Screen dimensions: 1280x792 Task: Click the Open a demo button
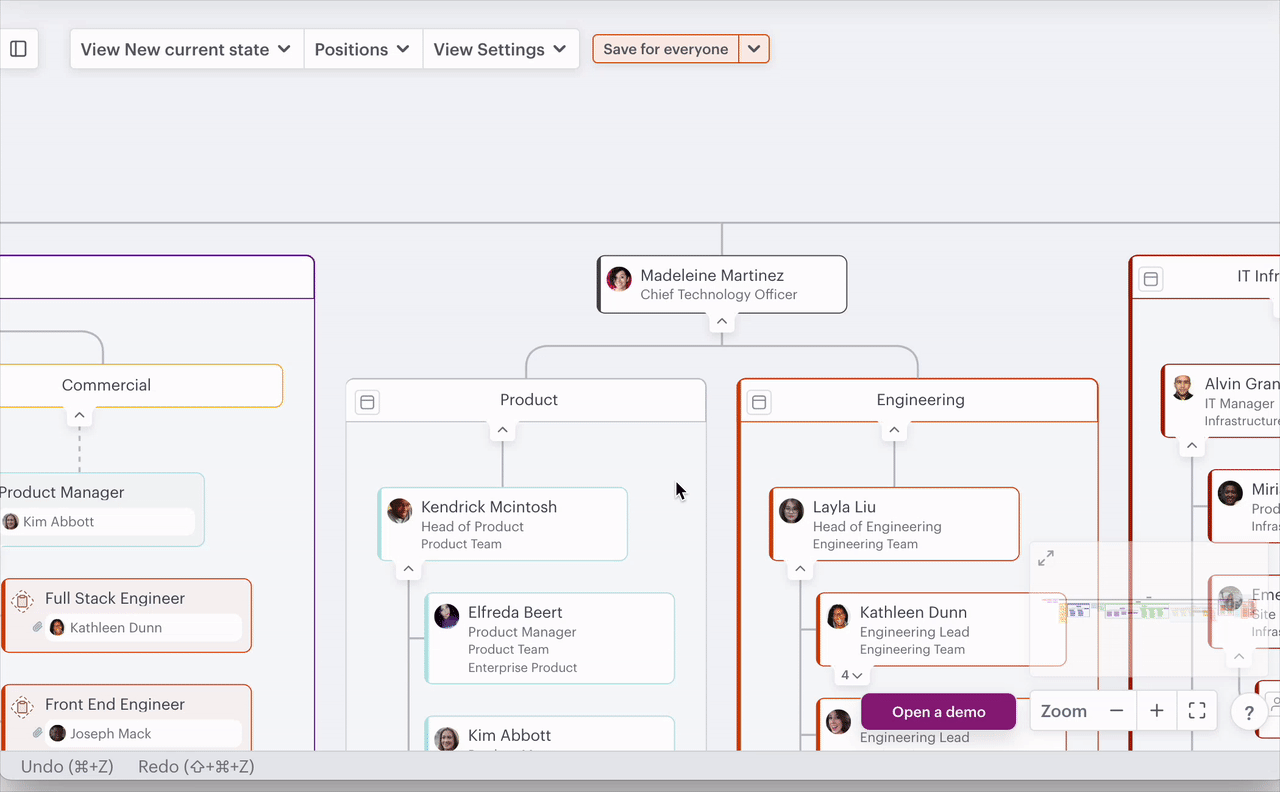pos(938,712)
